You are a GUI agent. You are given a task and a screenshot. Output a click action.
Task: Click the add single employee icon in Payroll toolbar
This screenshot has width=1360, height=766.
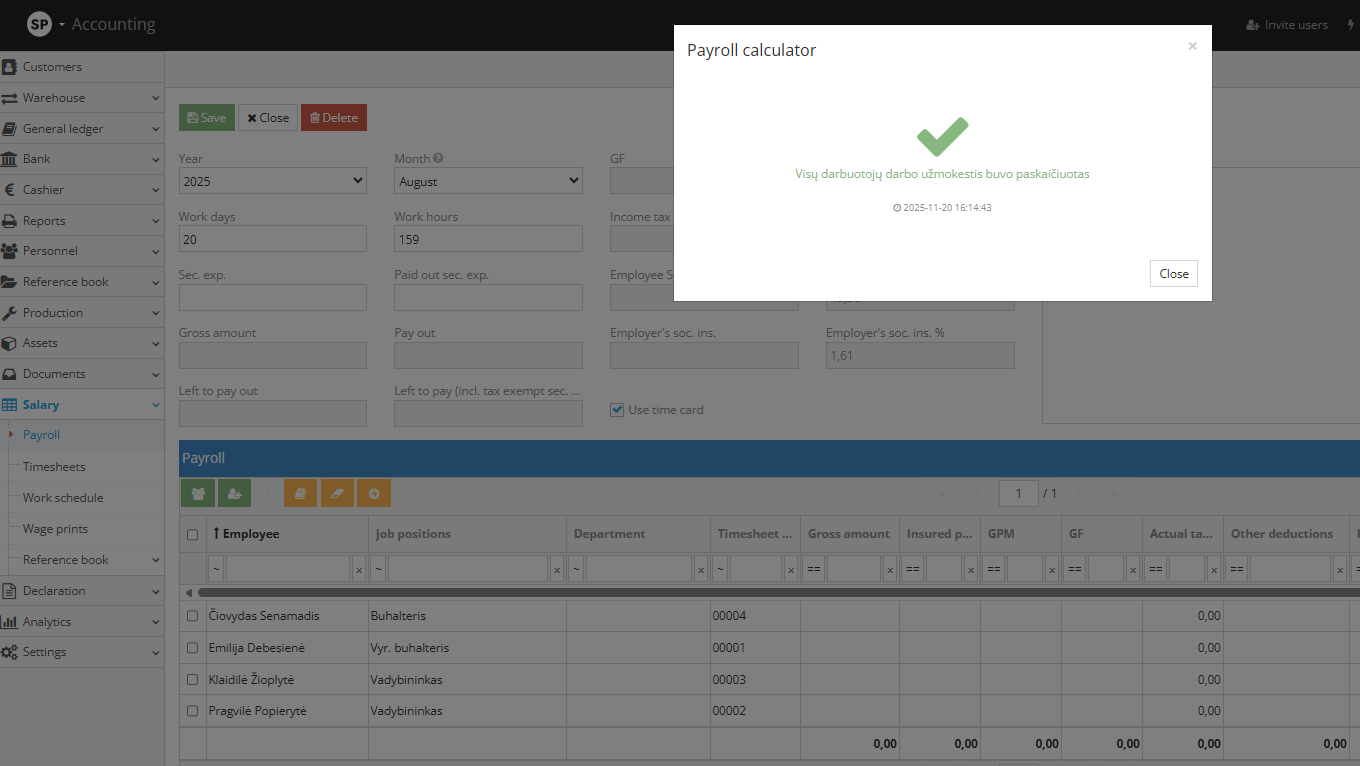(234, 493)
